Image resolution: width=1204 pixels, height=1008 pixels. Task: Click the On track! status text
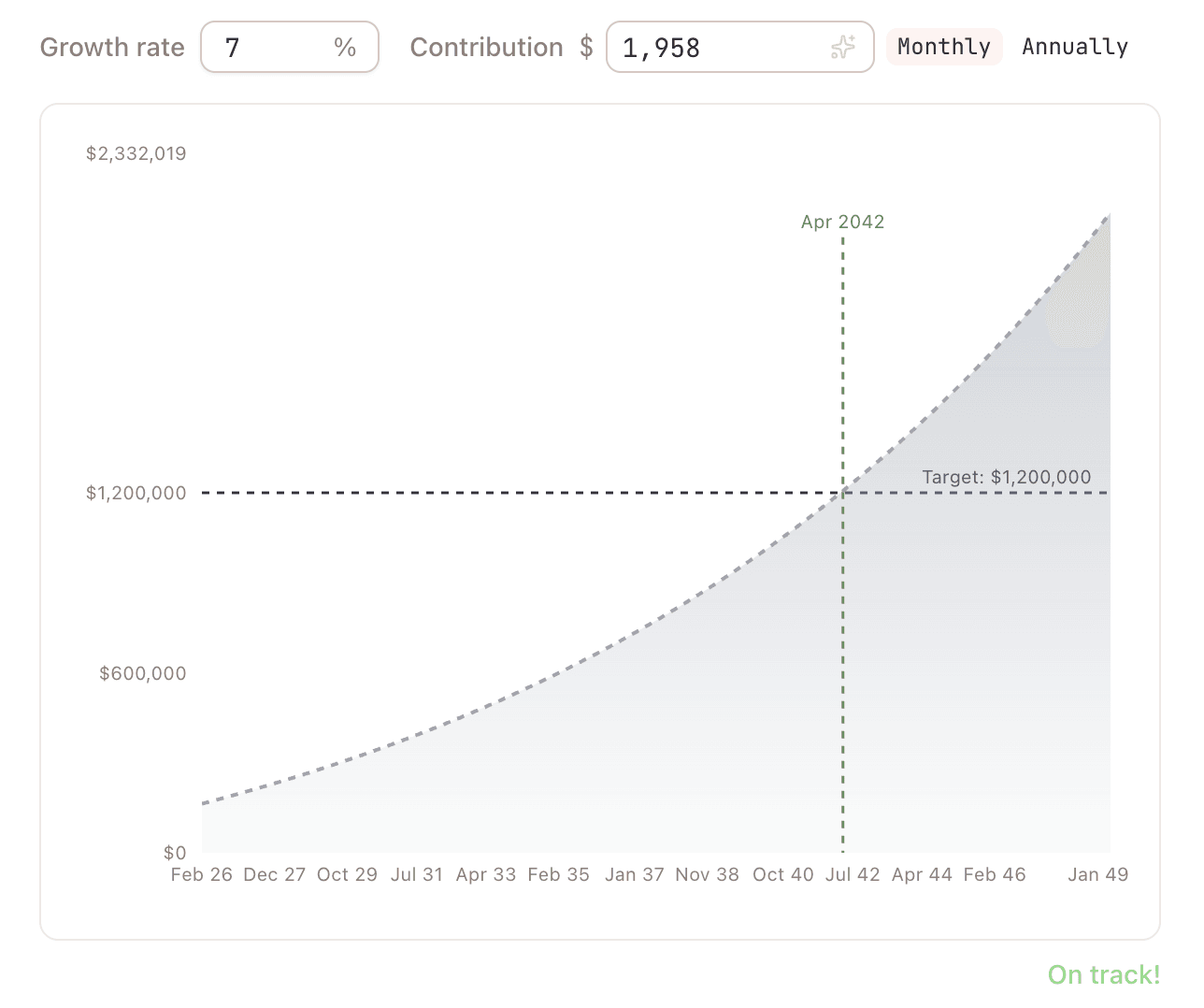click(x=1102, y=974)
